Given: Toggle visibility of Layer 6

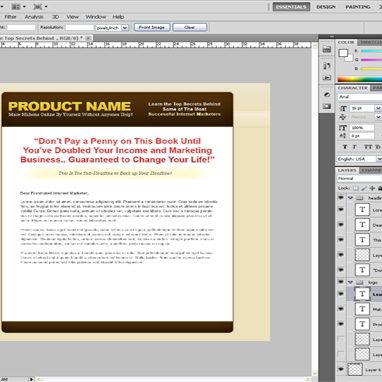Looking at the screenshot, I should (x=341, y=369).
